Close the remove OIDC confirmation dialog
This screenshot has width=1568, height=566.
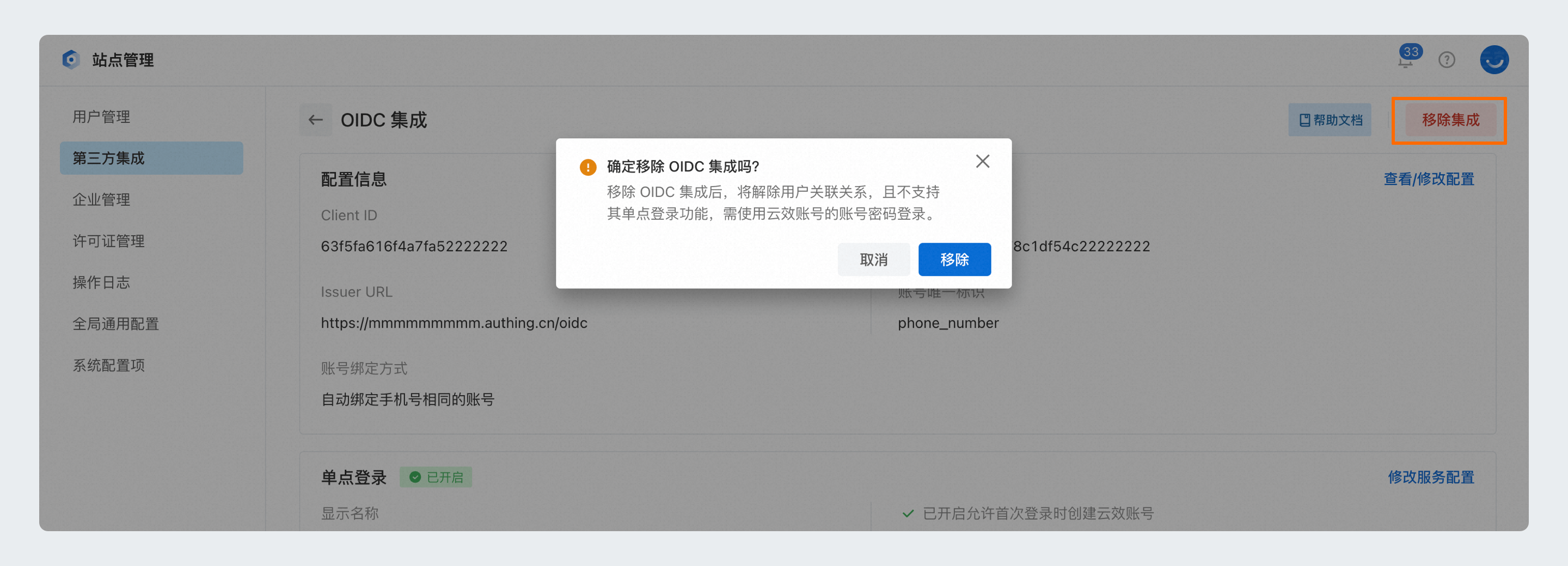click(x=982, y=161)
